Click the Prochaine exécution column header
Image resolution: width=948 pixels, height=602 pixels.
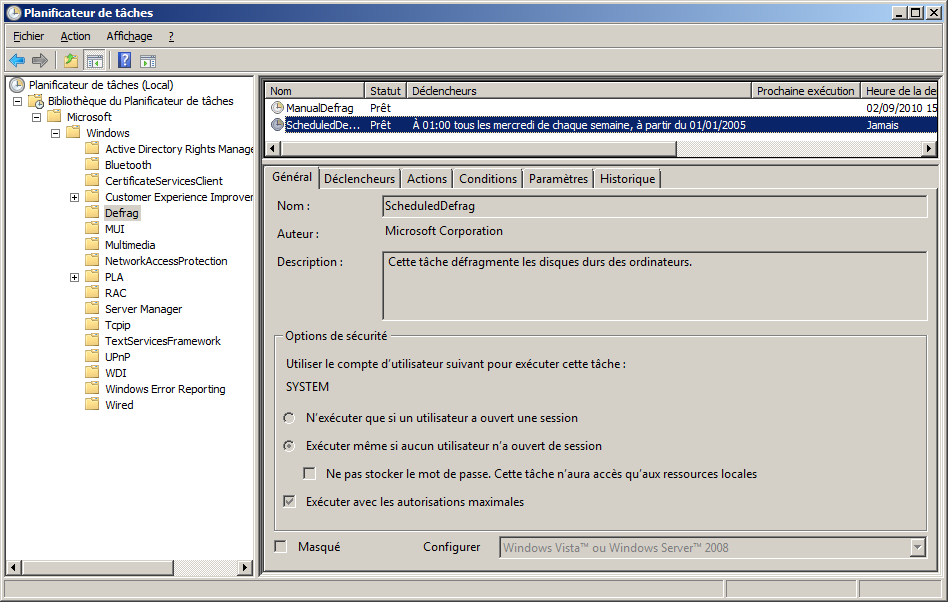805,91
